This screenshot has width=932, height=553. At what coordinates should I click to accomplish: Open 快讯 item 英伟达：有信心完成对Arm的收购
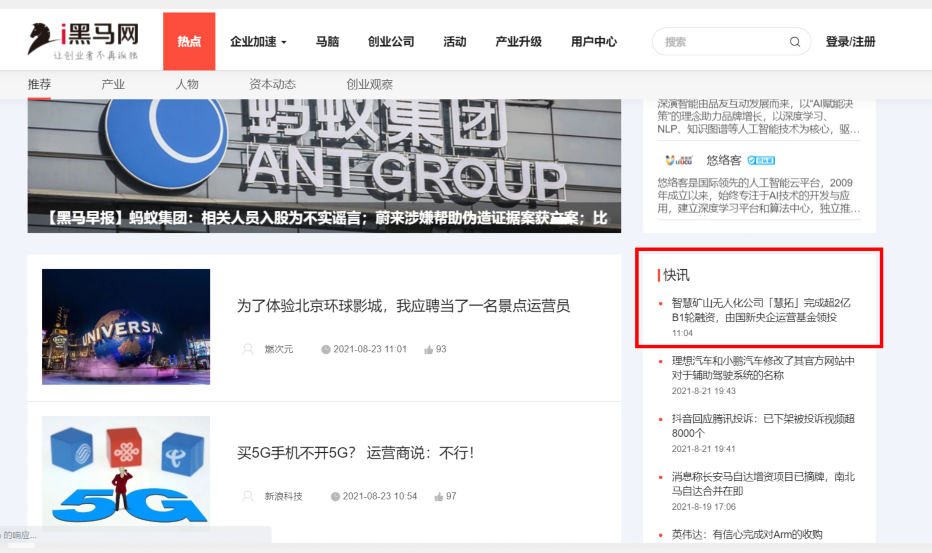pyautogui.click(x=747, y=535)
